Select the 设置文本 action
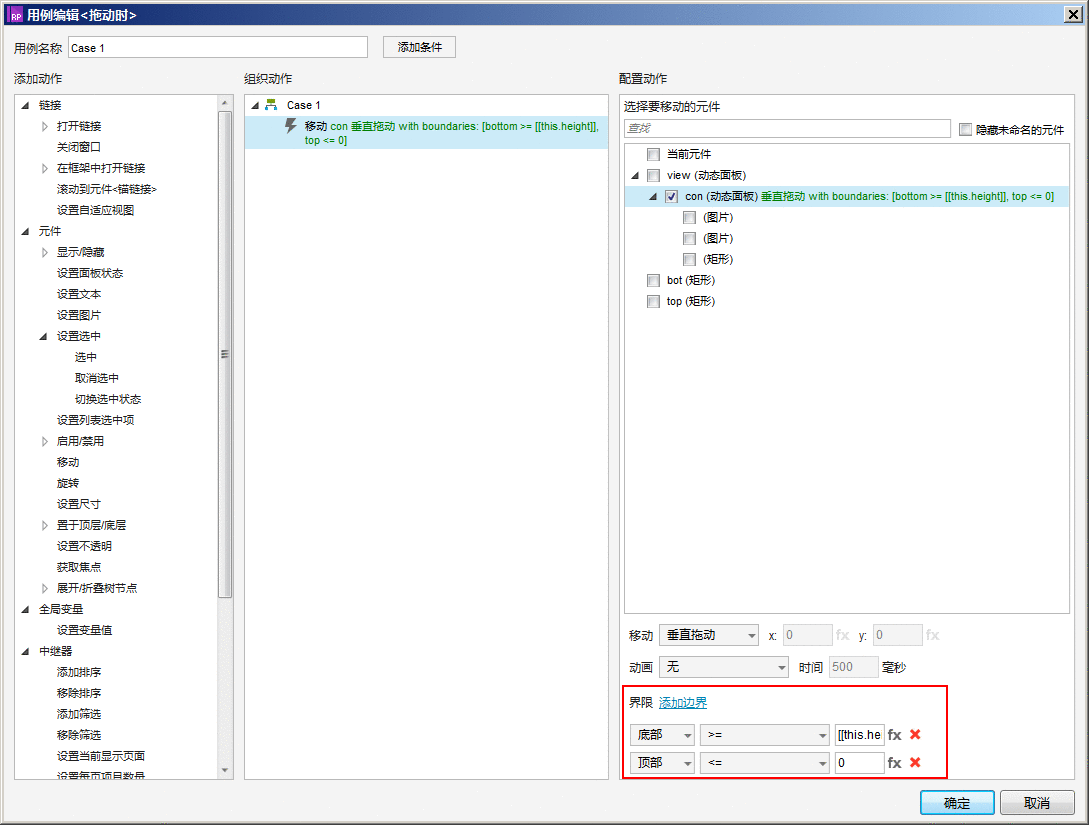The height and width of the screenshot is (825, 1089). tap(78, 294)
